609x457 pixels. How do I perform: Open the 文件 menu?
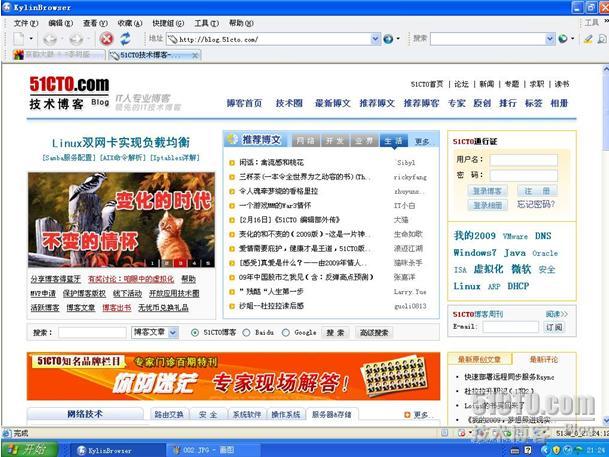coord(26,23)
